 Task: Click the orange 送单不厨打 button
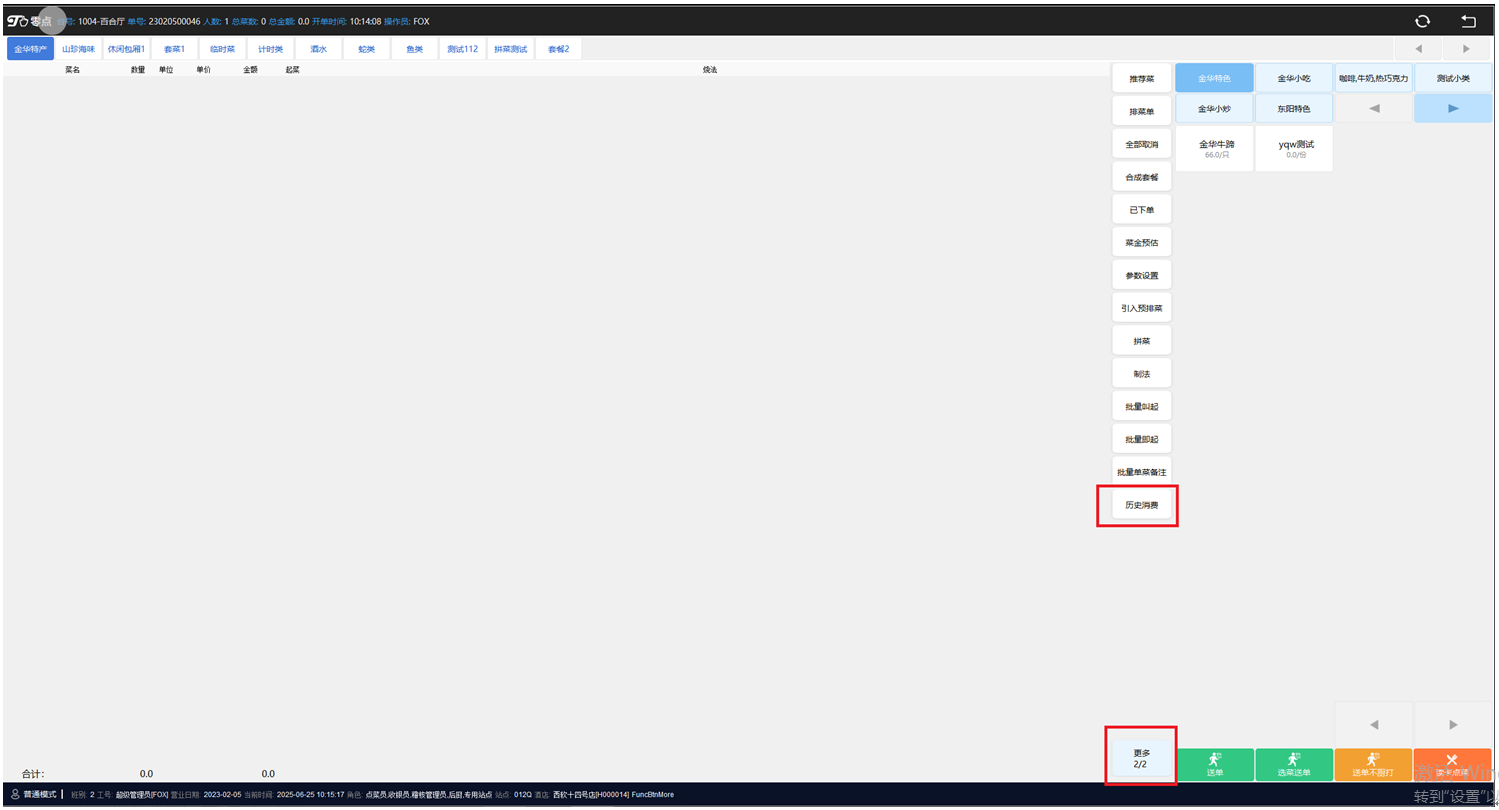tap(1373, 765)
